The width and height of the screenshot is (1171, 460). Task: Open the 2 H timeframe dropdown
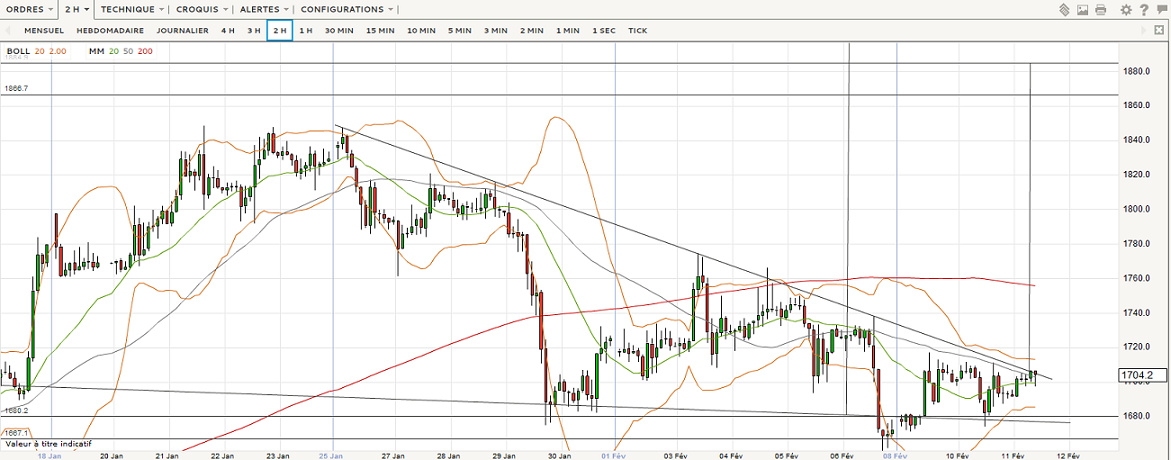tap(77, 10)
